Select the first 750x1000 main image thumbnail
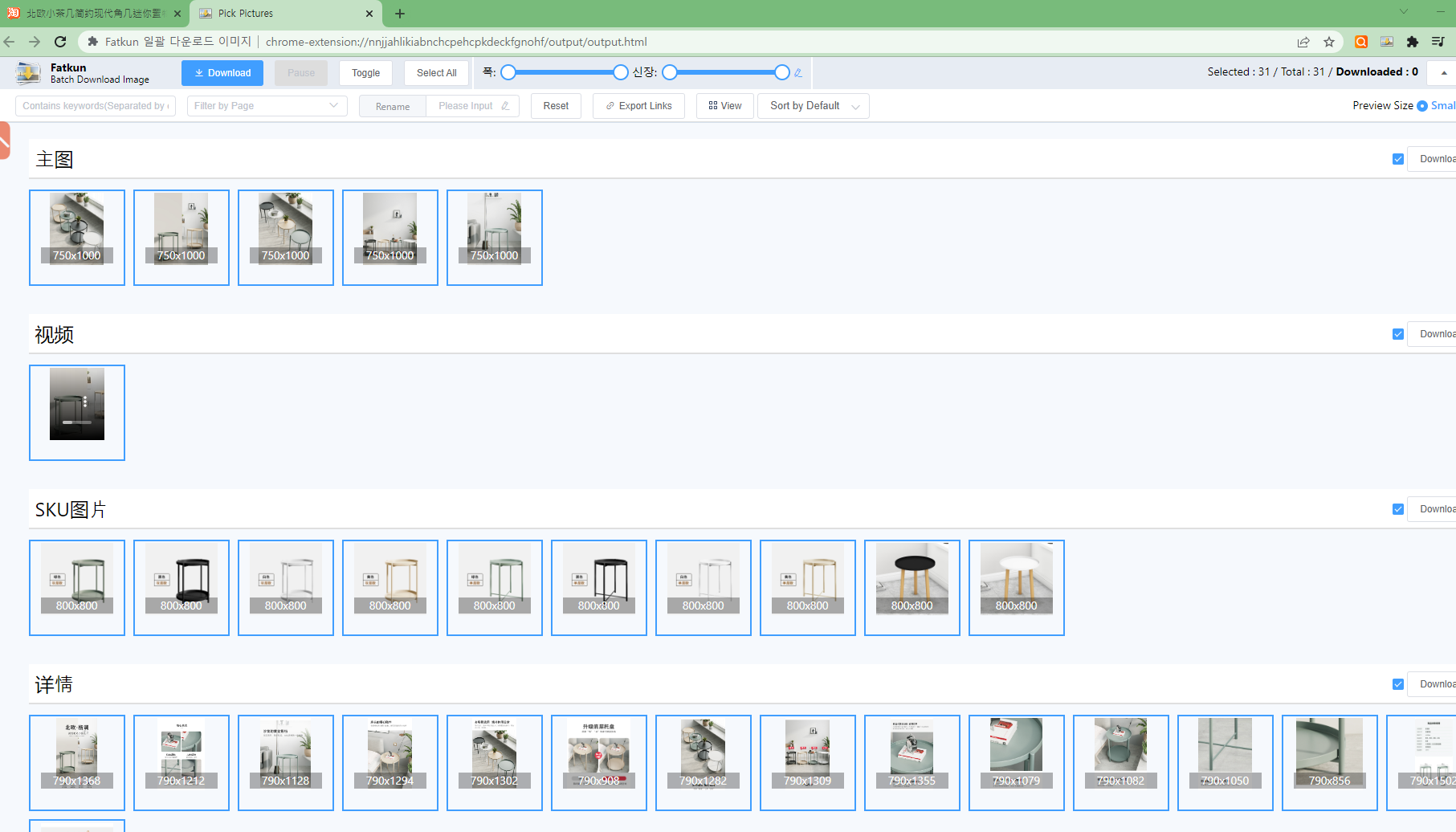 pos(77,238)
